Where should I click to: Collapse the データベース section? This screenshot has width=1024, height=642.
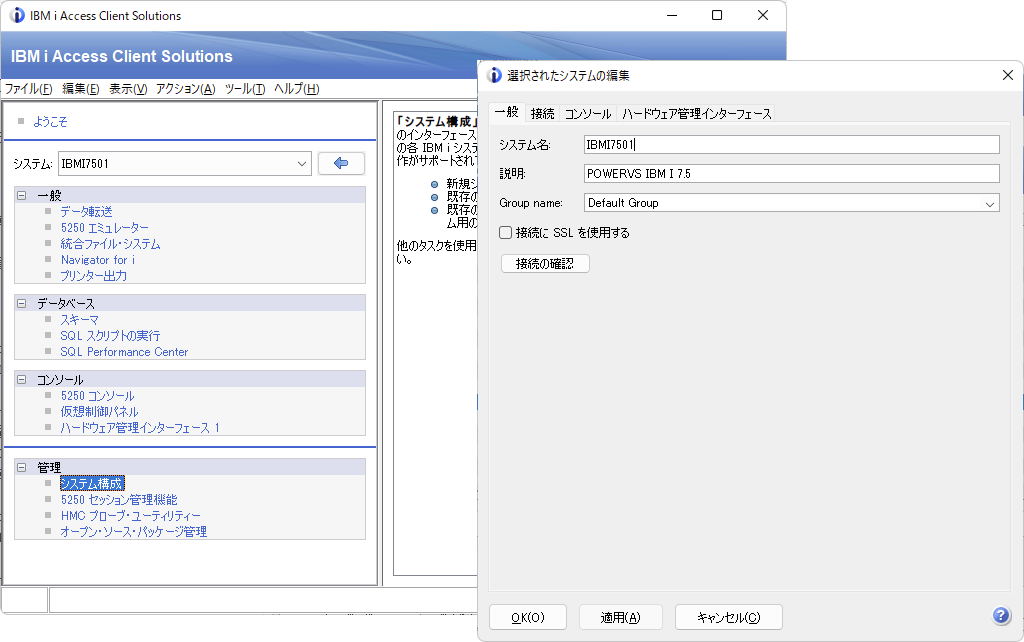click(21, 302)
